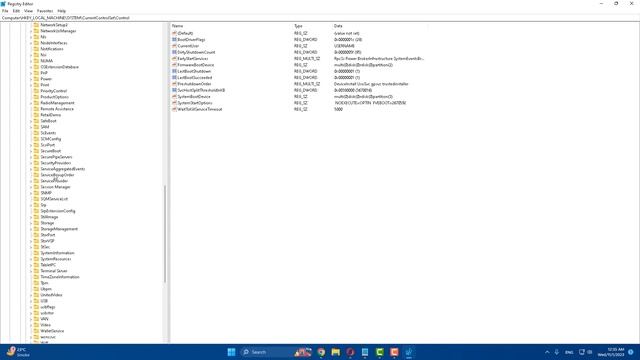
Task: Select the ProductOptions tree key
Action: [54, 97]
